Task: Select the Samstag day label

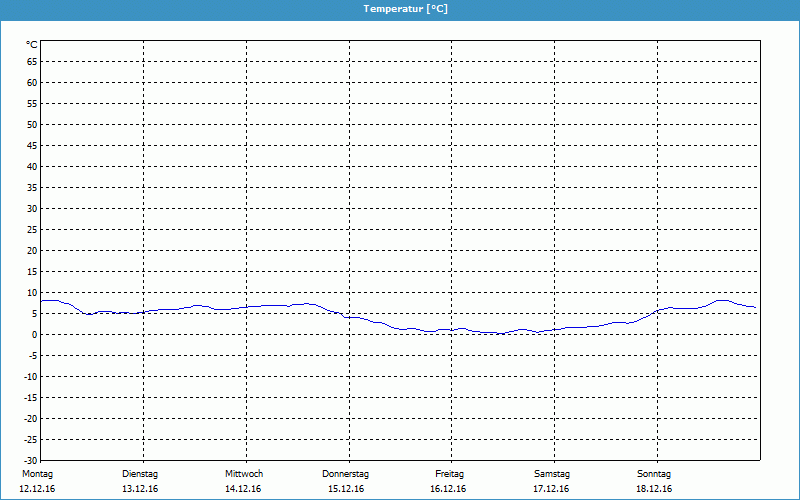Action: pos(552,474)
